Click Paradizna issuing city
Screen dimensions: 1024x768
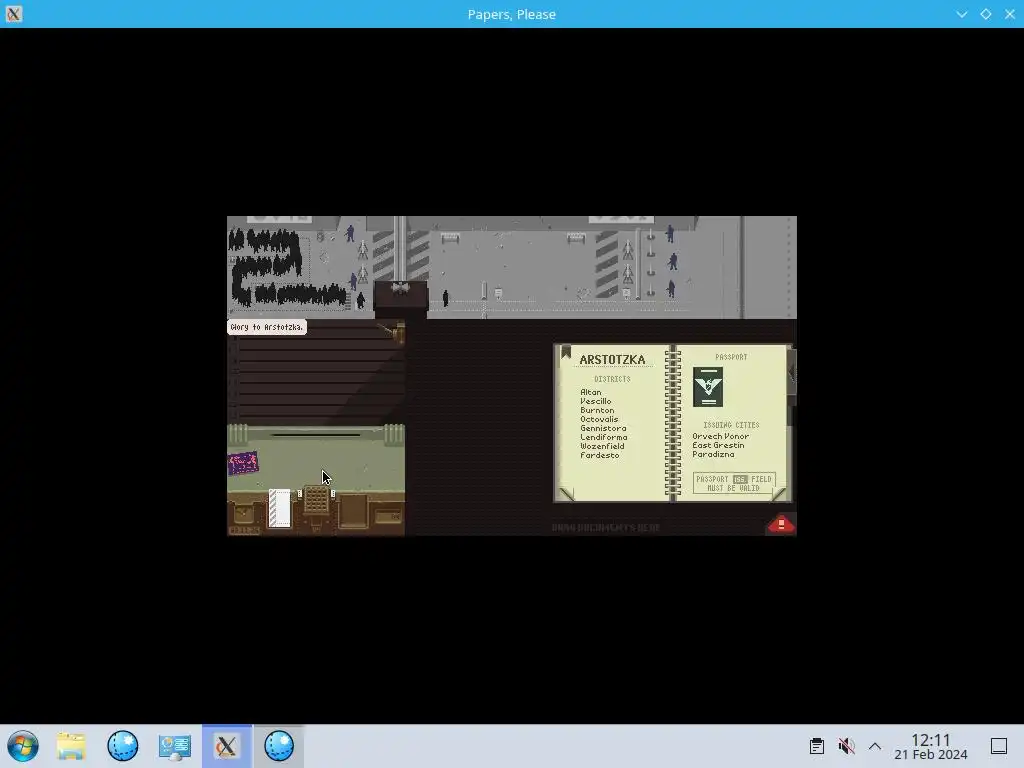[x=713, y=455]
